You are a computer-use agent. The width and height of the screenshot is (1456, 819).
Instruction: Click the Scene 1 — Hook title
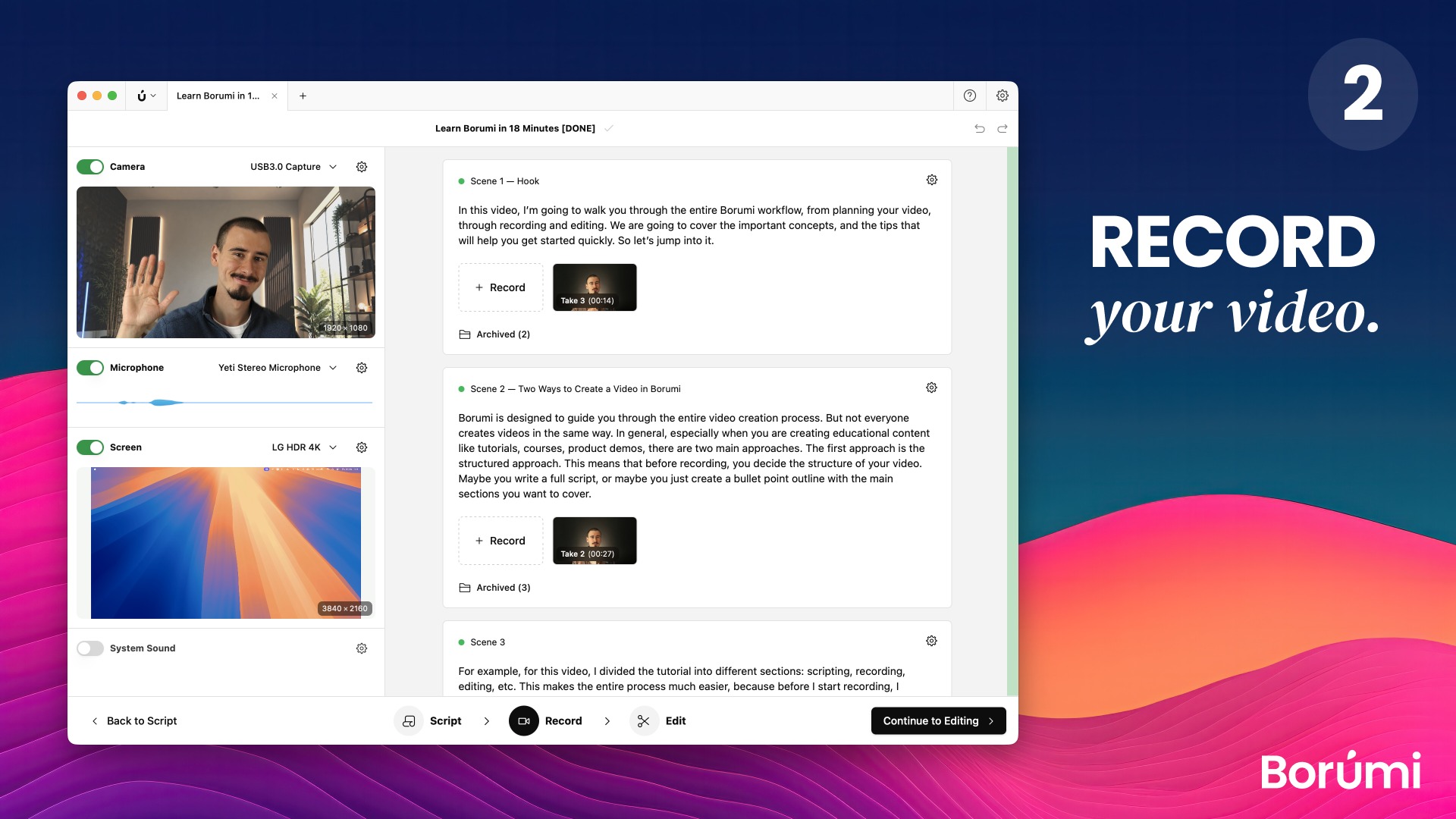[504, 181]
